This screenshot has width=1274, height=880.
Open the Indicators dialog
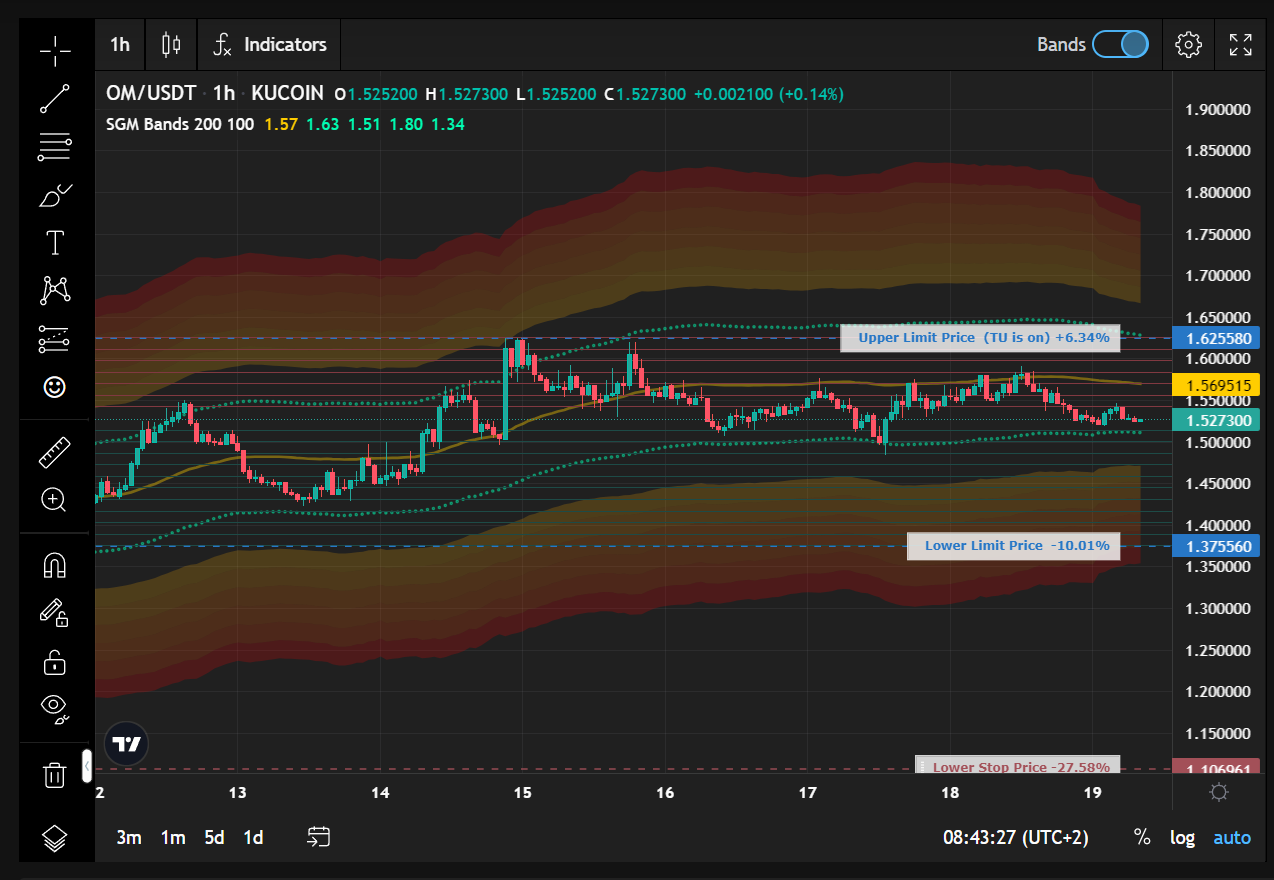coord(270,44)
